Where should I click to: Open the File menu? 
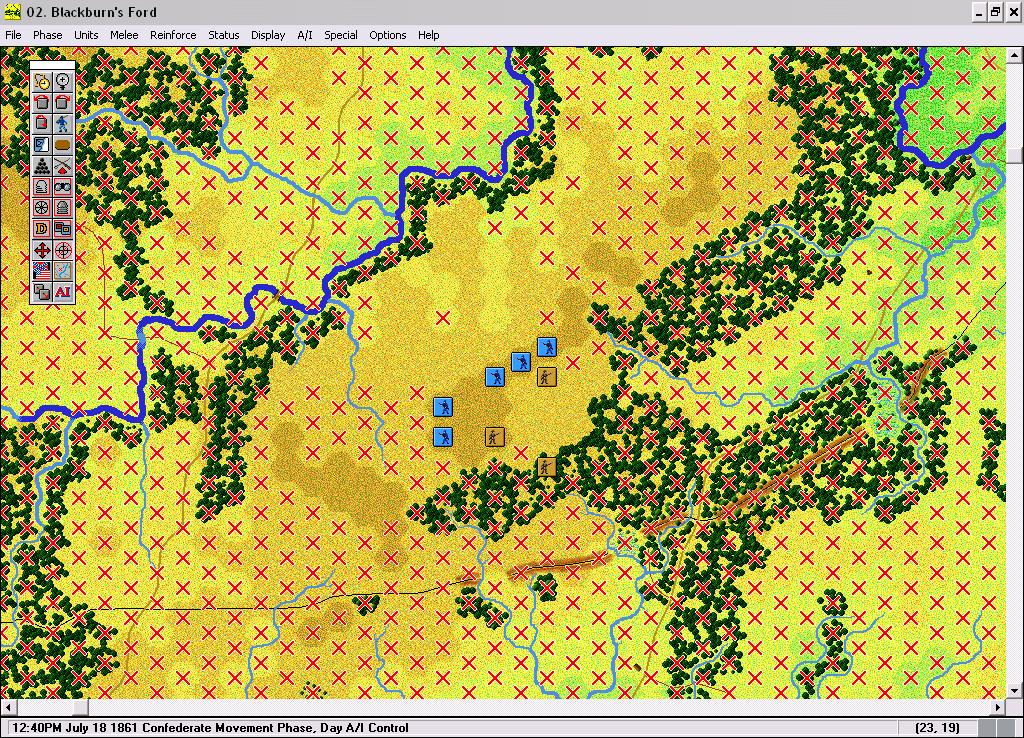click(13, 35)
